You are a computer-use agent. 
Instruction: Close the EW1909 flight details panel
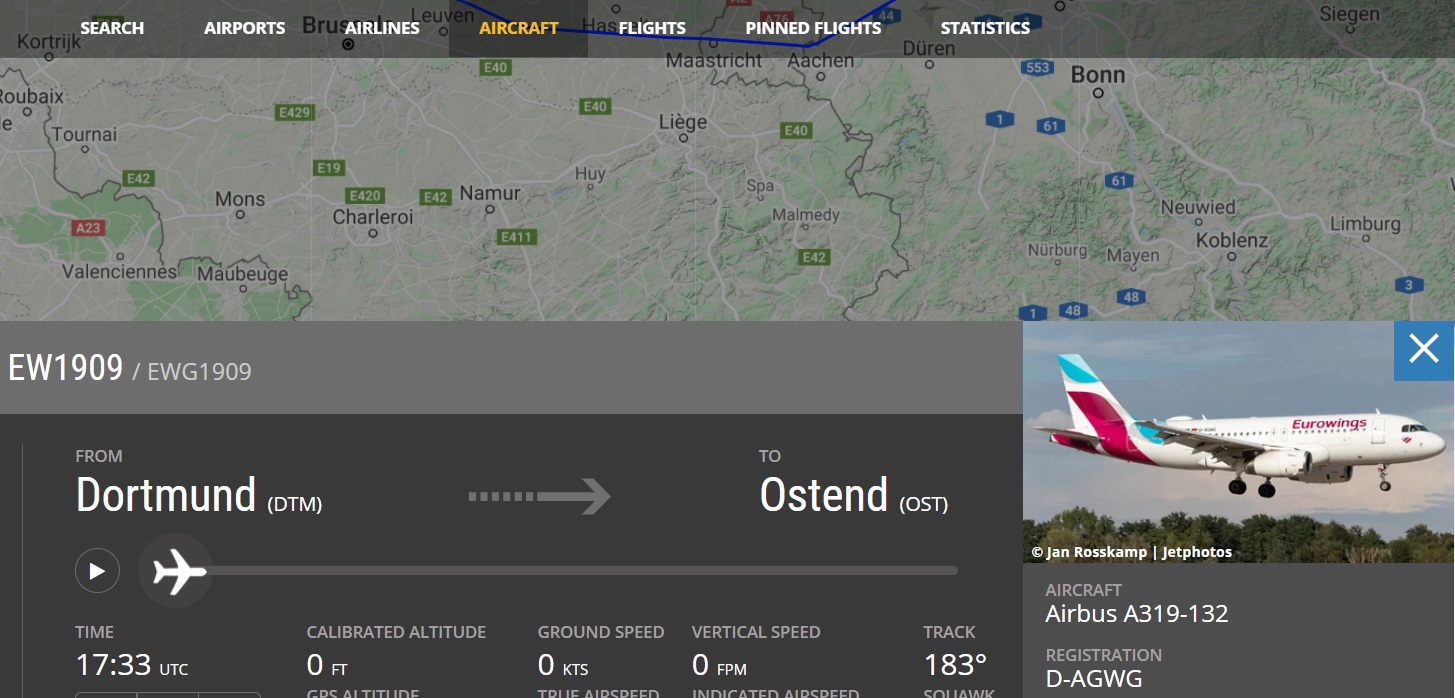(1423, 349)
